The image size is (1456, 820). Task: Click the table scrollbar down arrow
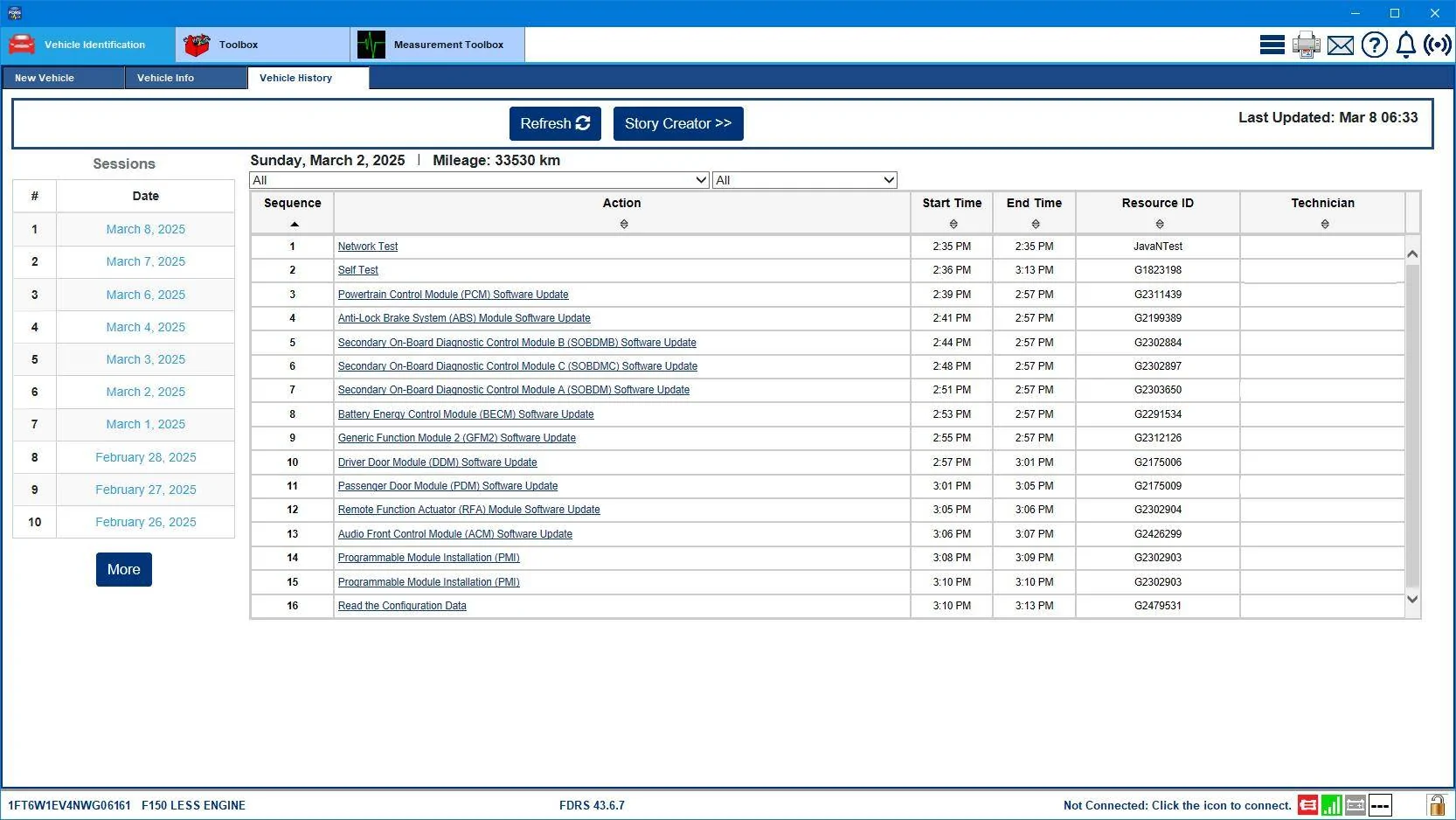[1412, 600]
